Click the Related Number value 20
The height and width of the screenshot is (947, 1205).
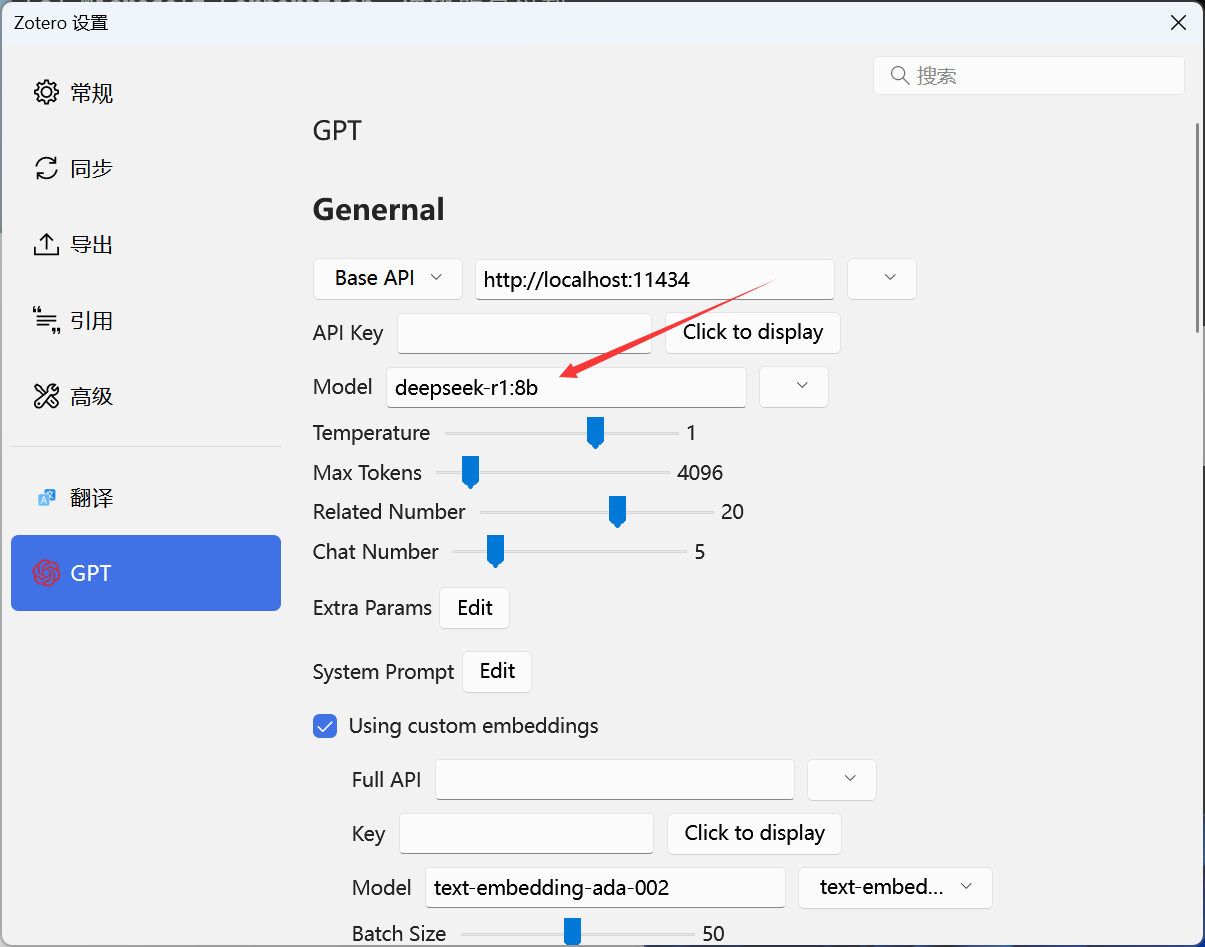(732, 512)
